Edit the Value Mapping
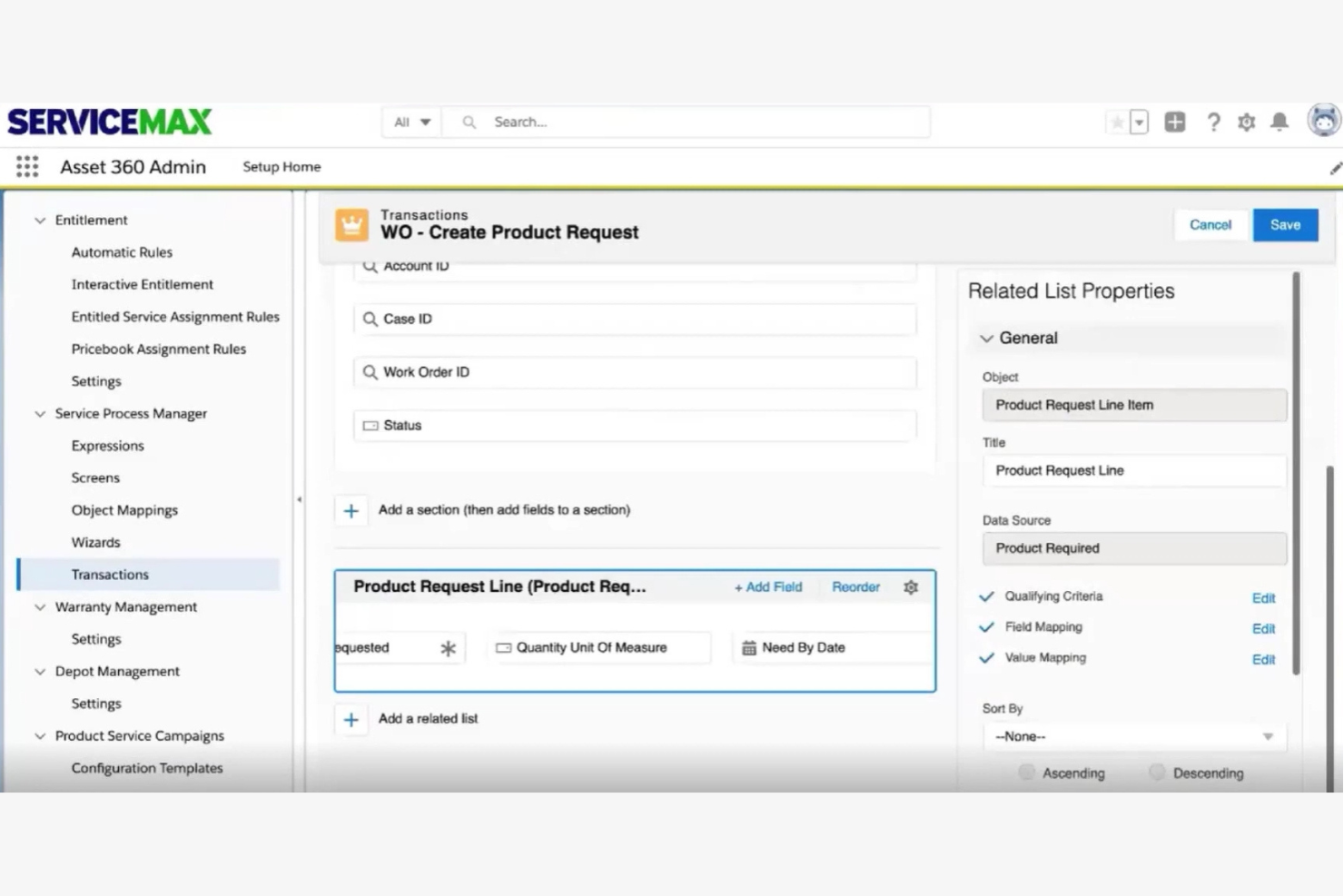This screenshot has height=896, width=1344. [x=1263, y=660]
